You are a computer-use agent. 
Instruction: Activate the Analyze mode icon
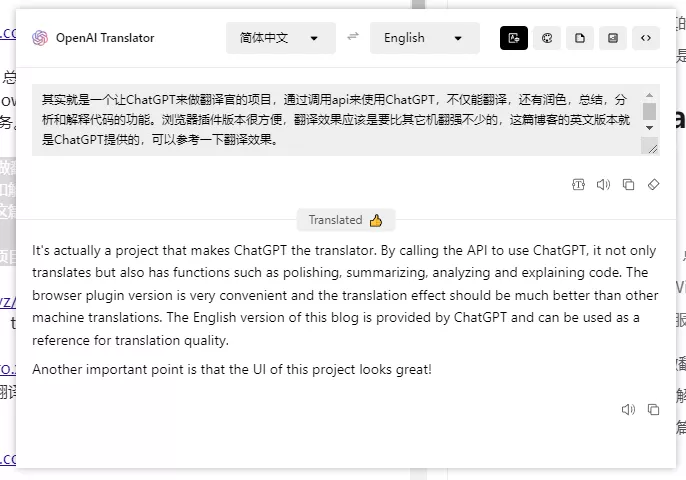pyautogui.click(x=613, y=38)
